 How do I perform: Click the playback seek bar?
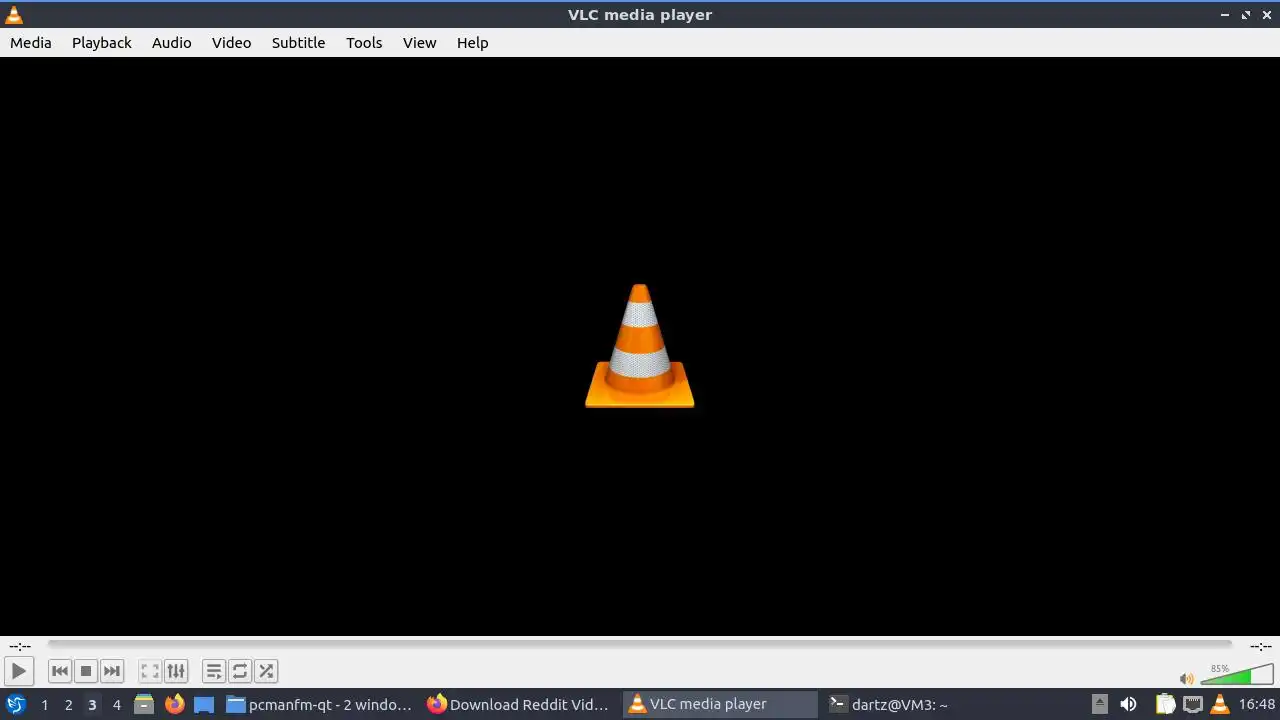(x=640, y=645)
